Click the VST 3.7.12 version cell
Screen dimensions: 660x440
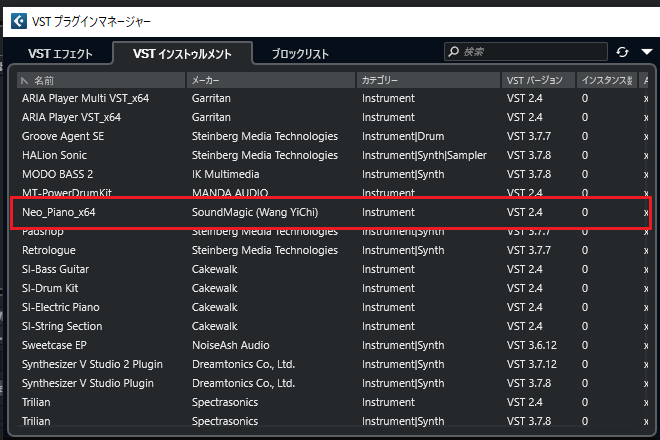pos(532,364)
